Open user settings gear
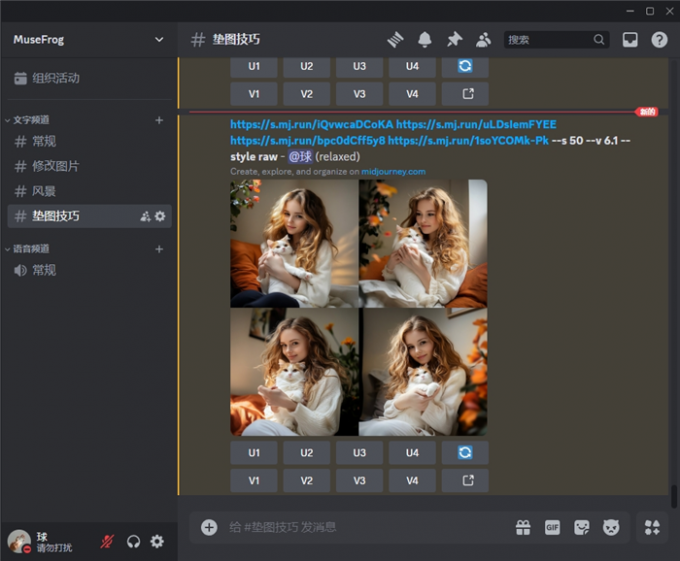 pyautogui.click(x=157, y=541)
